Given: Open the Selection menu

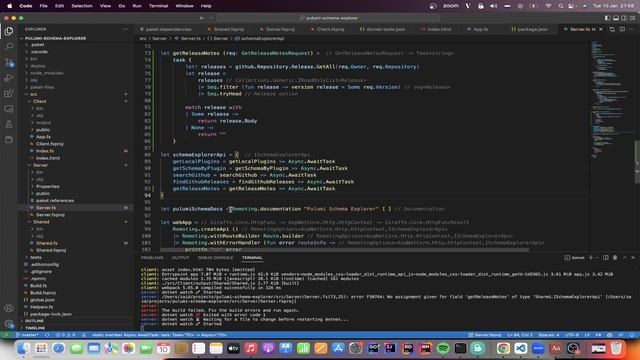Looking at the screenshot, I should (x=82, y=6).
